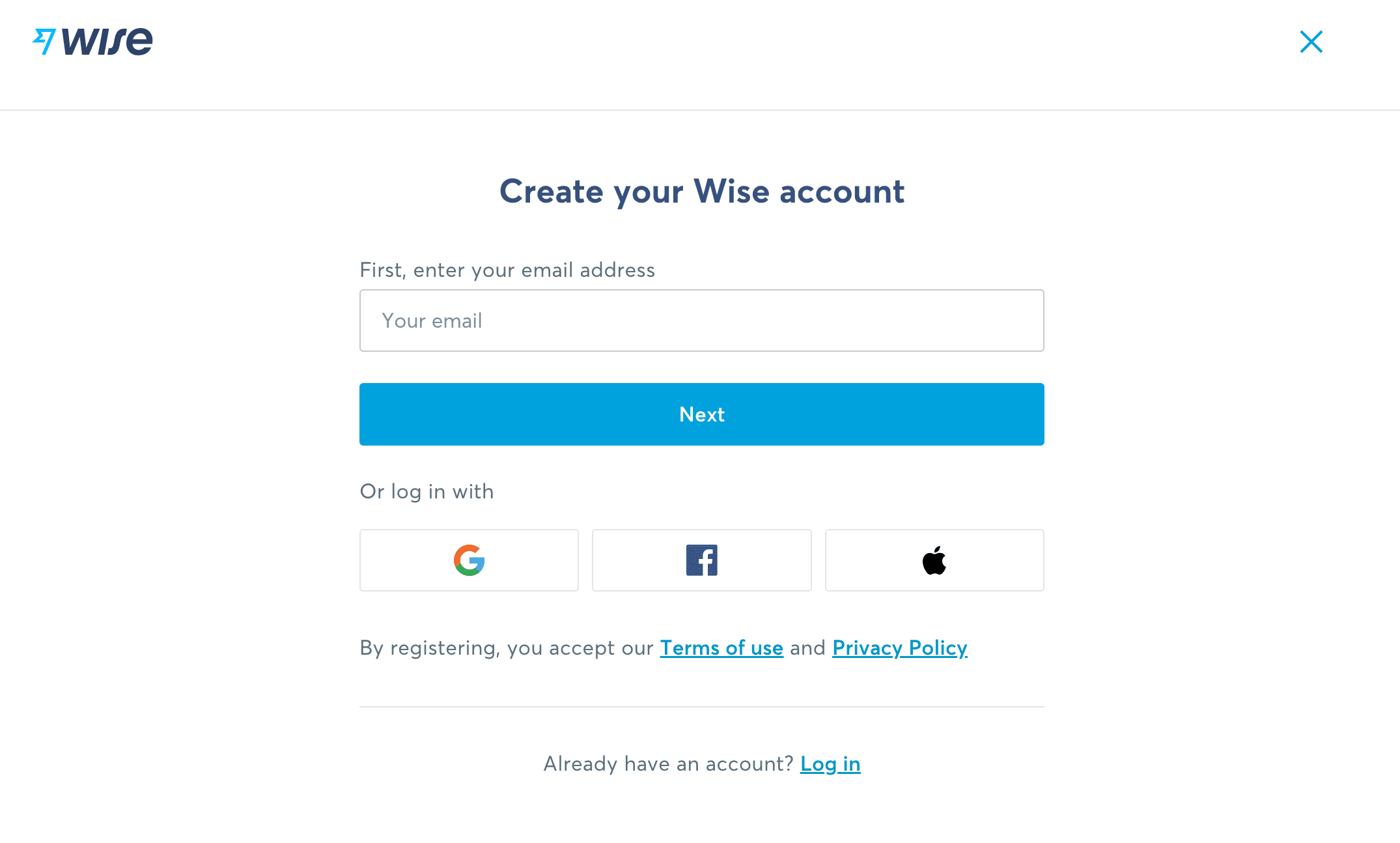Screen dimensions: 1400x843
Task: Continue registration using Apple ID
Action: click(x=934, y=560)
